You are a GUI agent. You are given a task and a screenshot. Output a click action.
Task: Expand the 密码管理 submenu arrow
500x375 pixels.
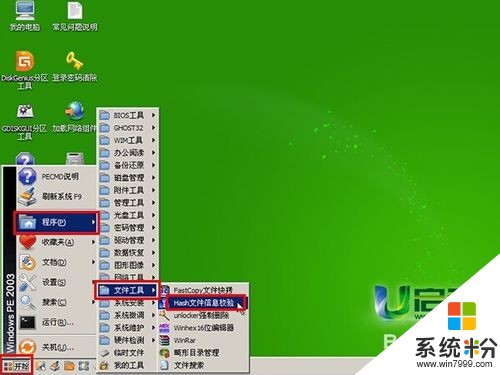[x=154, y=228]
